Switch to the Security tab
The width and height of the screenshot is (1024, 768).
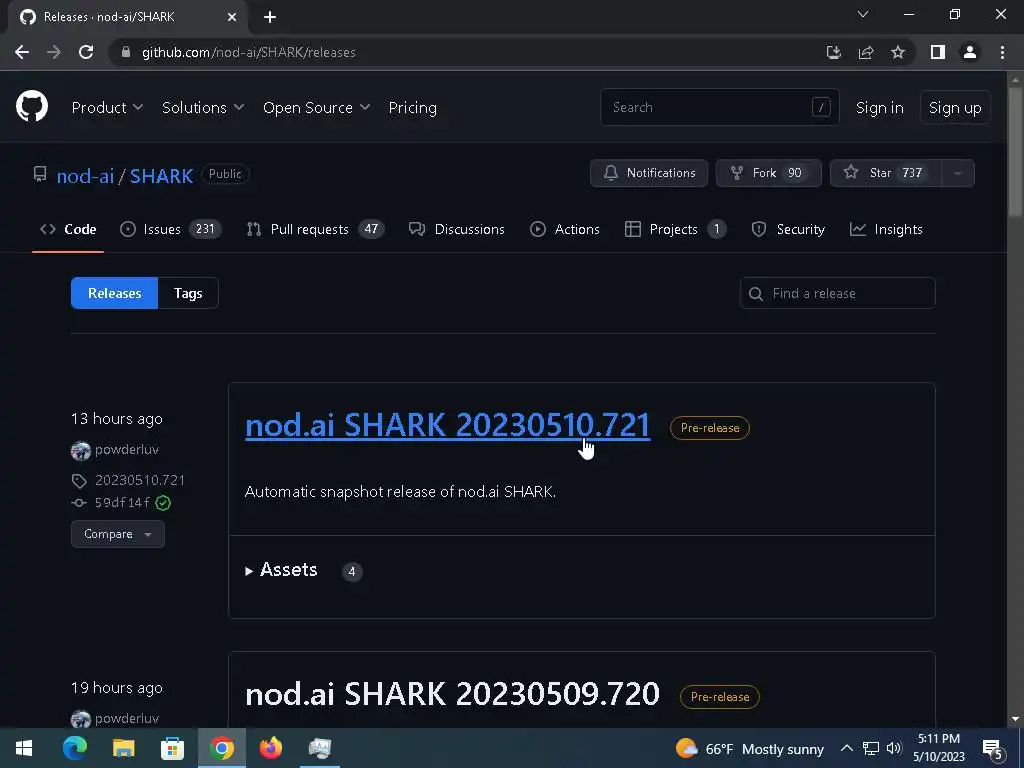pos(788,229)
